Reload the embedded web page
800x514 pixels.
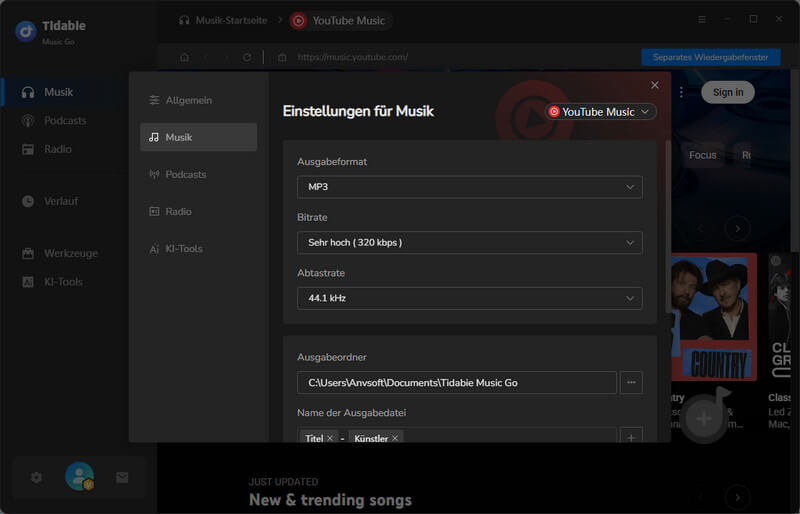point(247,57)
